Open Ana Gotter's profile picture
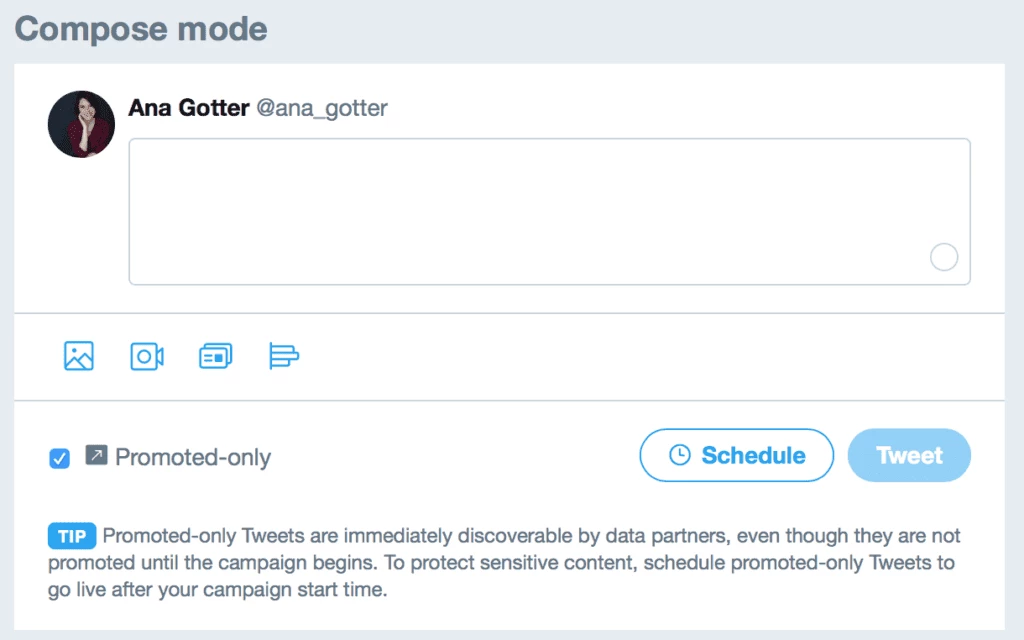1024x640 pixels. point(81,124)
